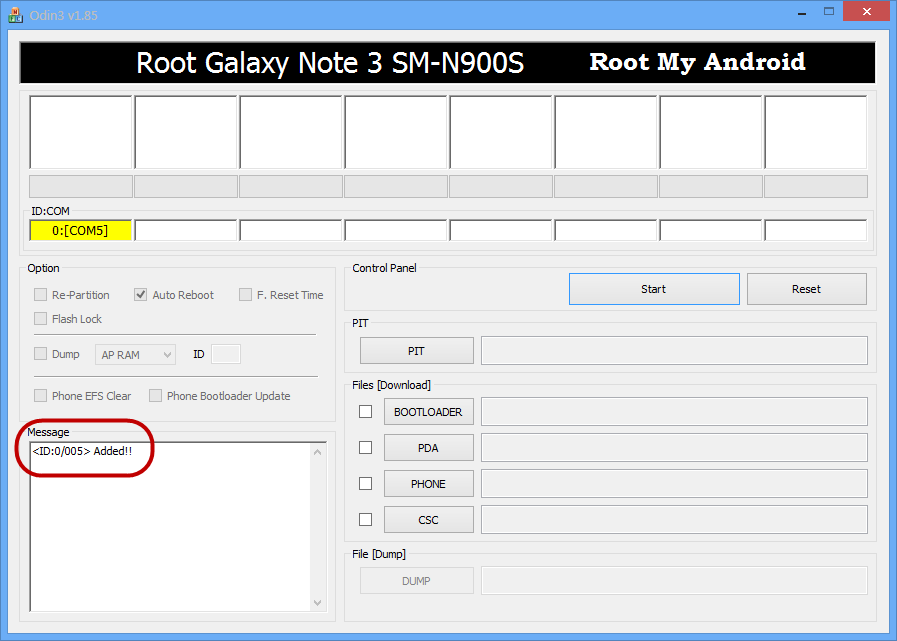897x641 pixels.
Task: Maximize the Odin3 window
Action: click(829, 12)
